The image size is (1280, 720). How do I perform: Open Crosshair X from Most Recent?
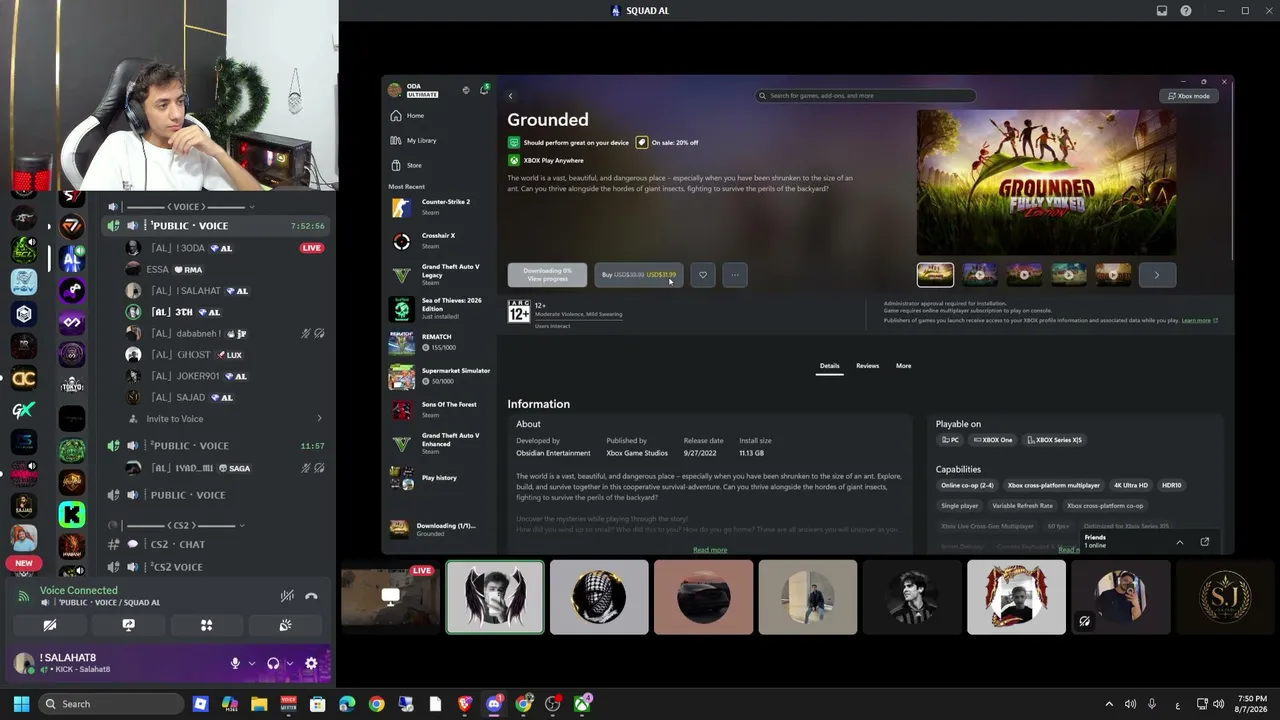pyautogui.click(x=440, y=241)
